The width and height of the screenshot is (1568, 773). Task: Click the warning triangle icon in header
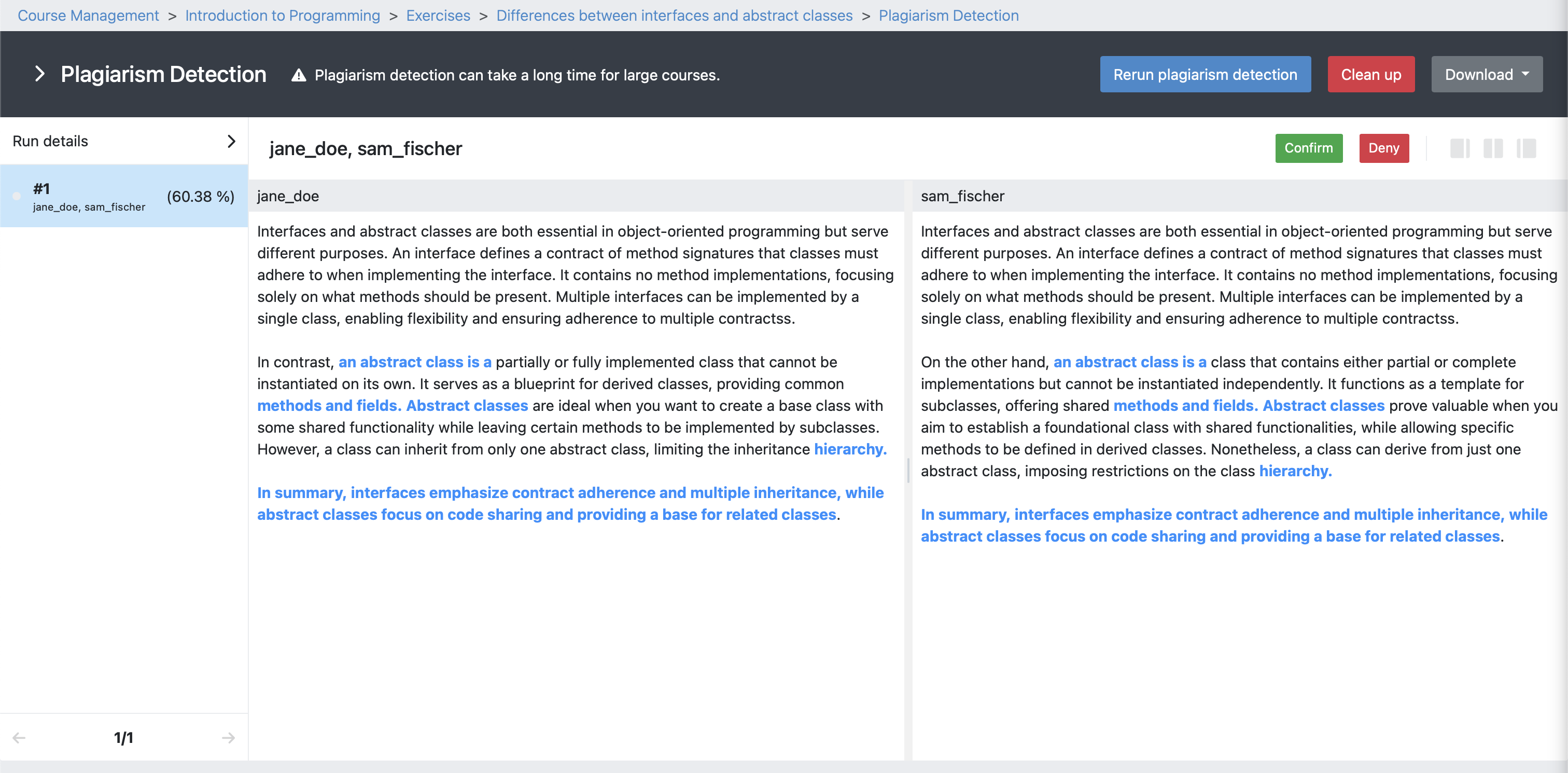[298, 75]
